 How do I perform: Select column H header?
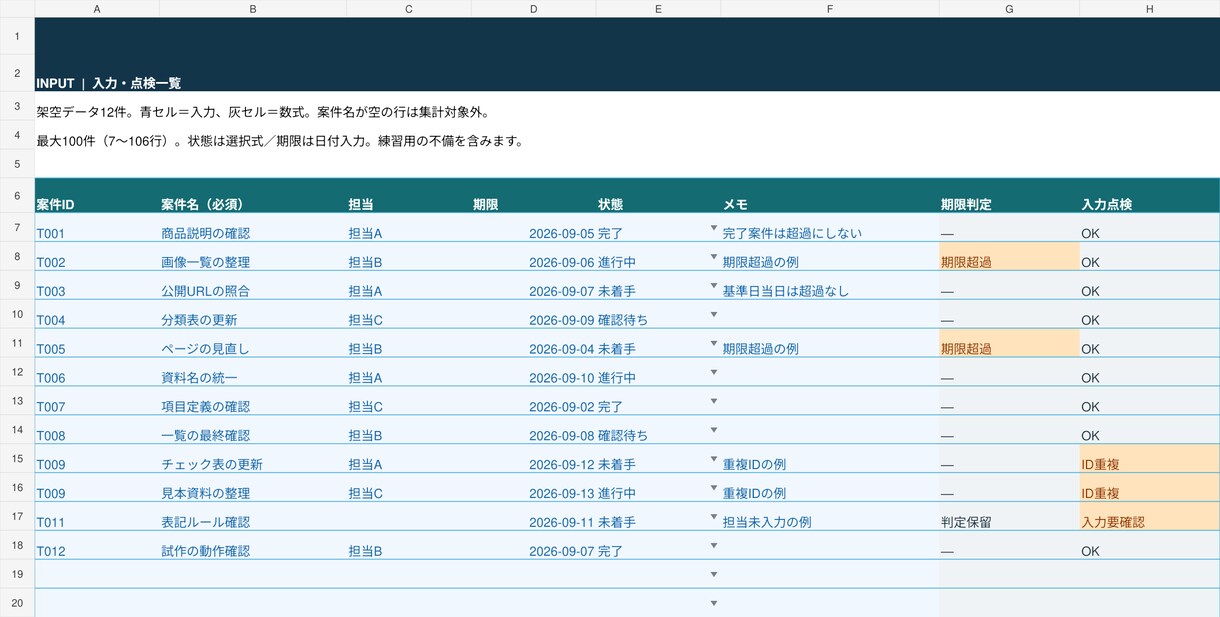pos(1150,9)
